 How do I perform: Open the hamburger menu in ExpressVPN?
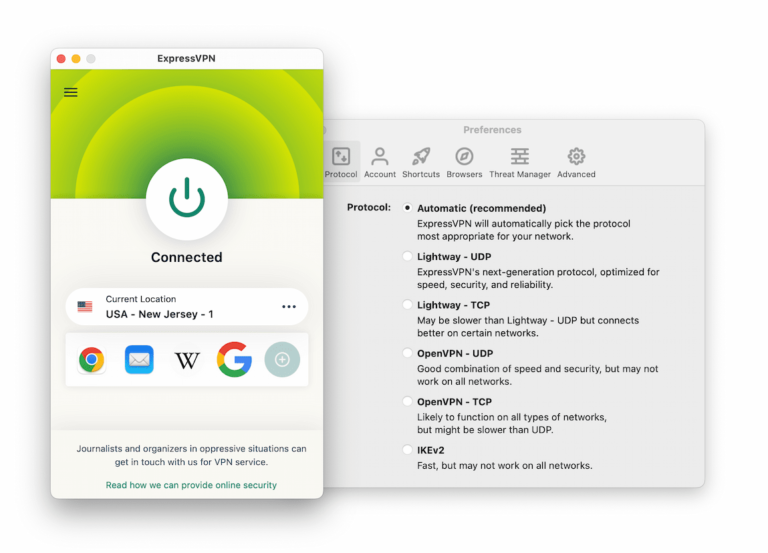click(71, 92)
